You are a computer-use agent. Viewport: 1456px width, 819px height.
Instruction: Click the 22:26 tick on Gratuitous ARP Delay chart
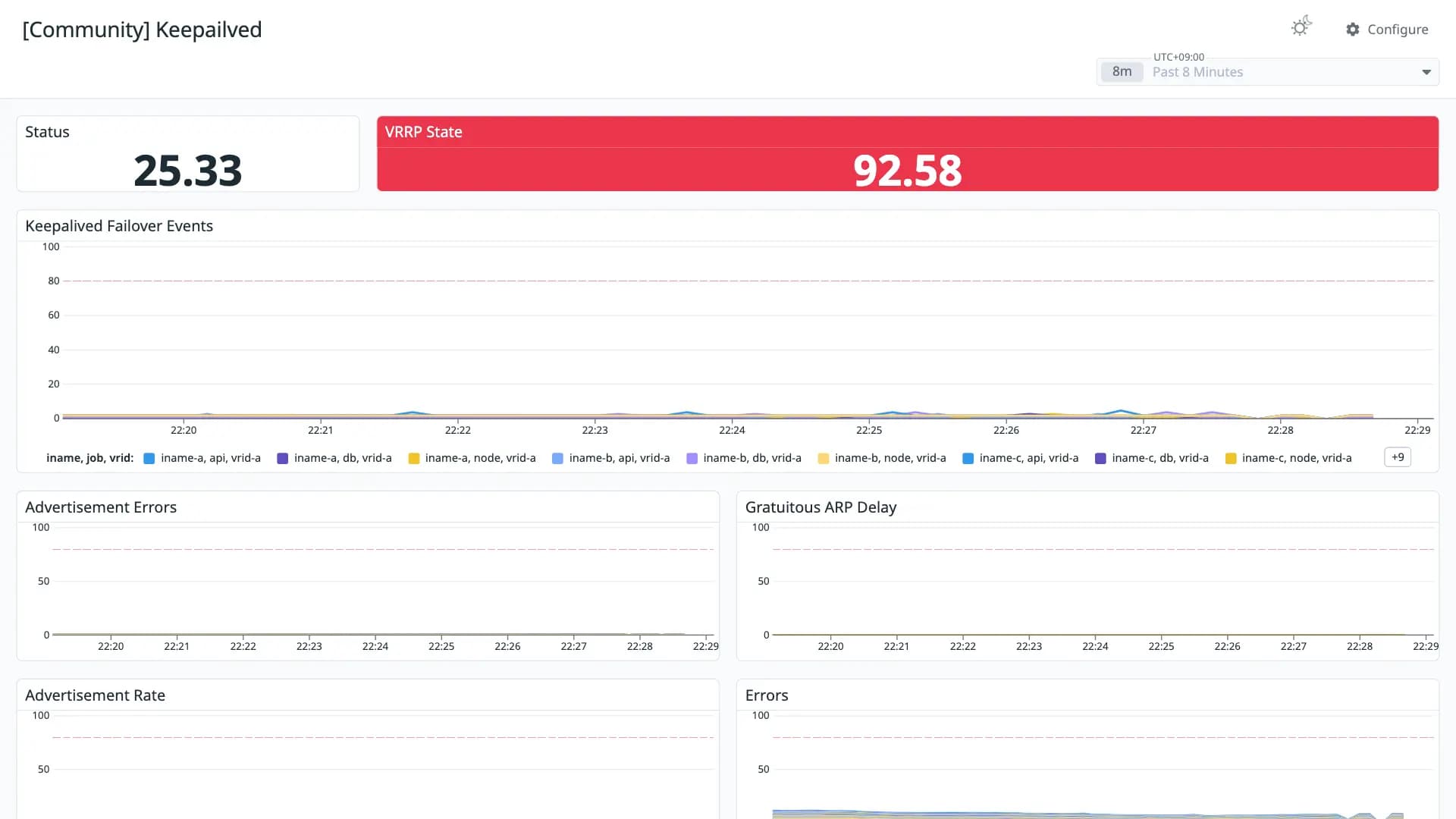(x=1227, y=646)
